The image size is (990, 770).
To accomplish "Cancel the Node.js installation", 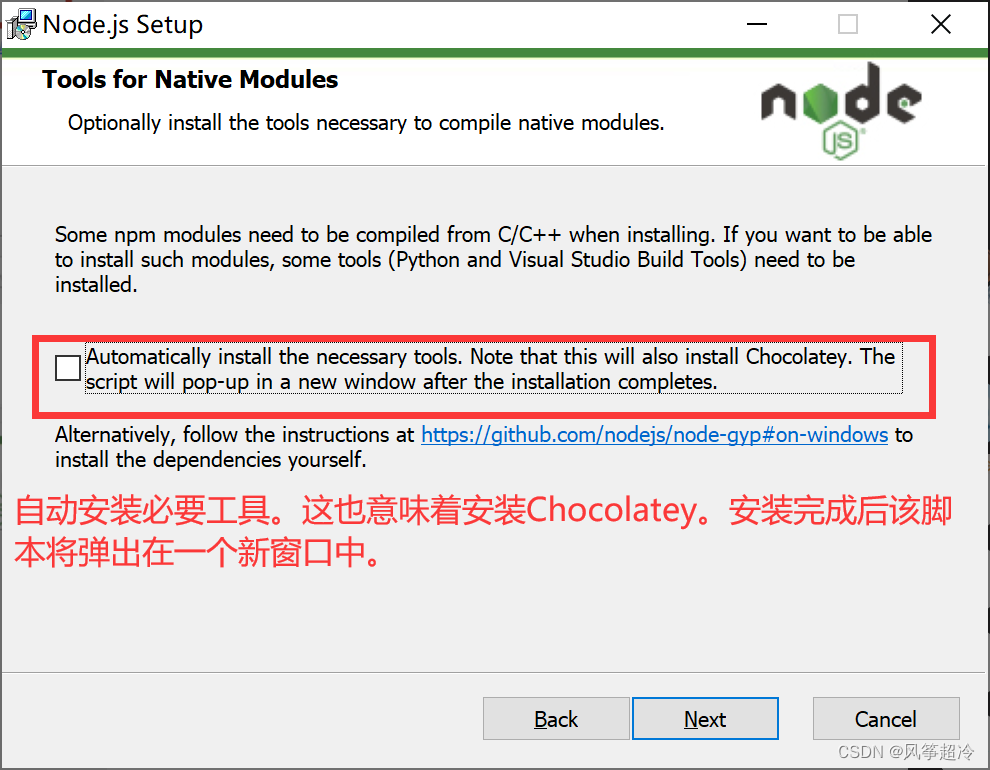I will [x=886, y=719].
